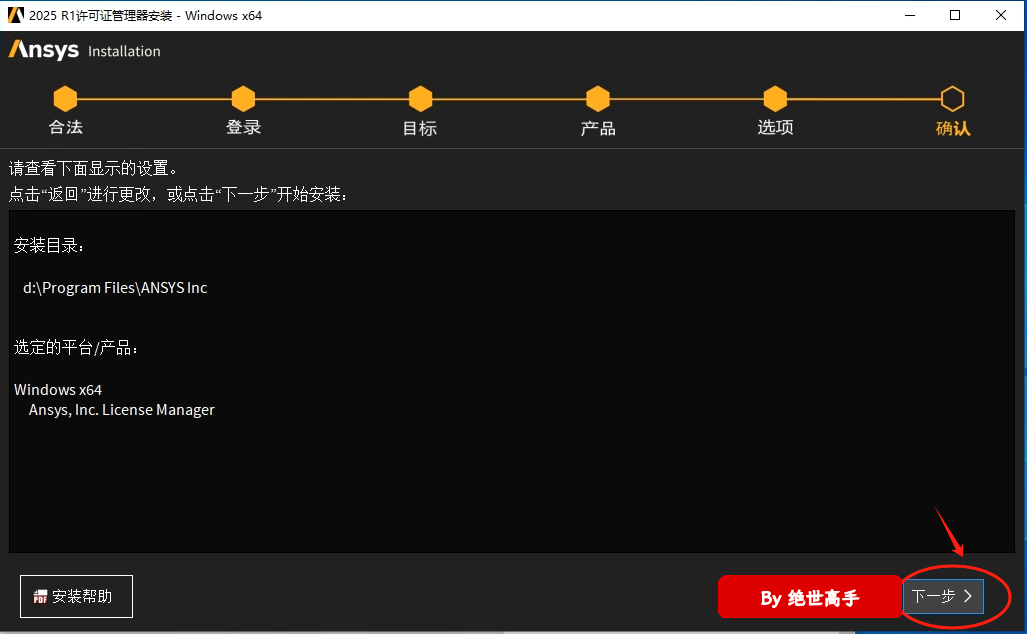
Task: Select the 确认 step label
Action: coord(953,128)
